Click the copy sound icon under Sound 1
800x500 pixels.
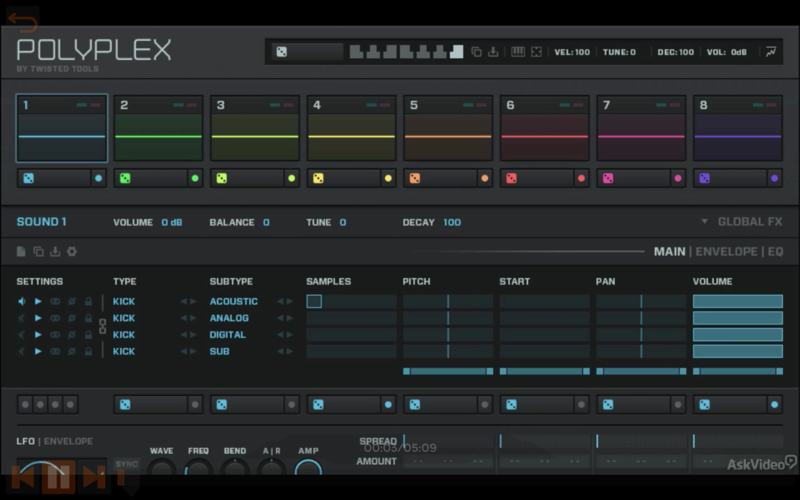click(38, 251)
